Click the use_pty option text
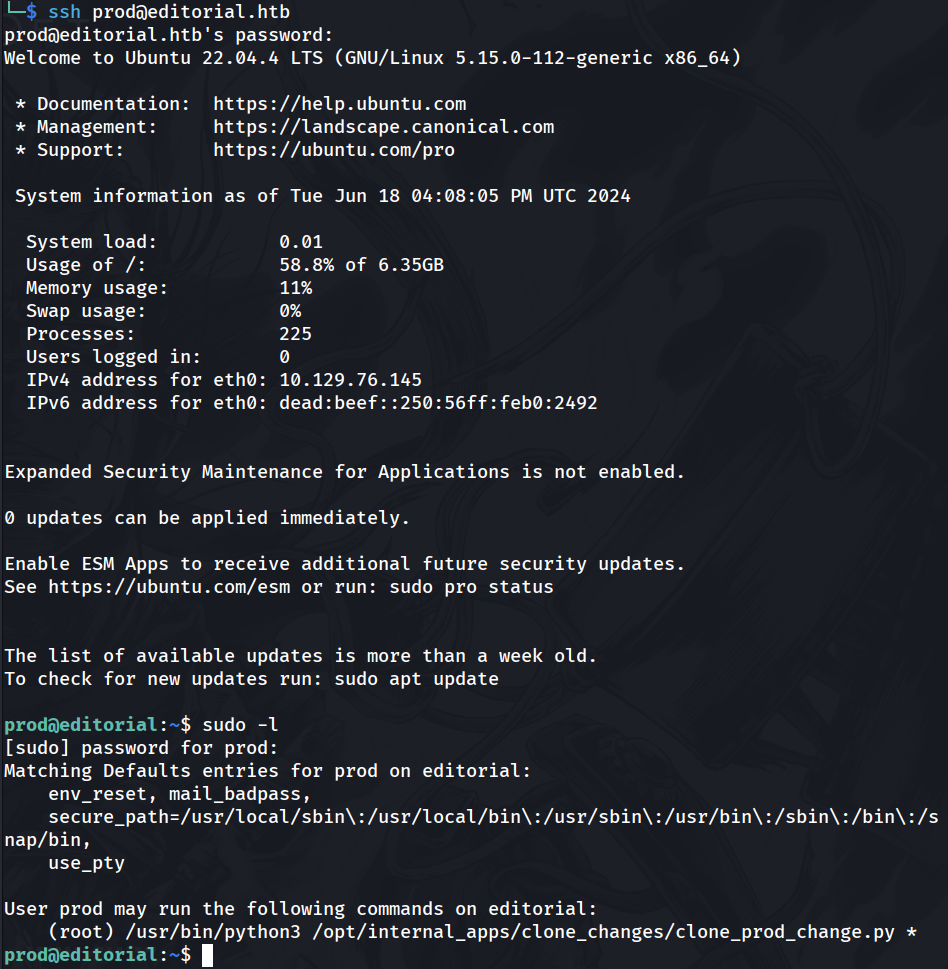The height and width of the screenshot is (969, 948). click(86, 863)
